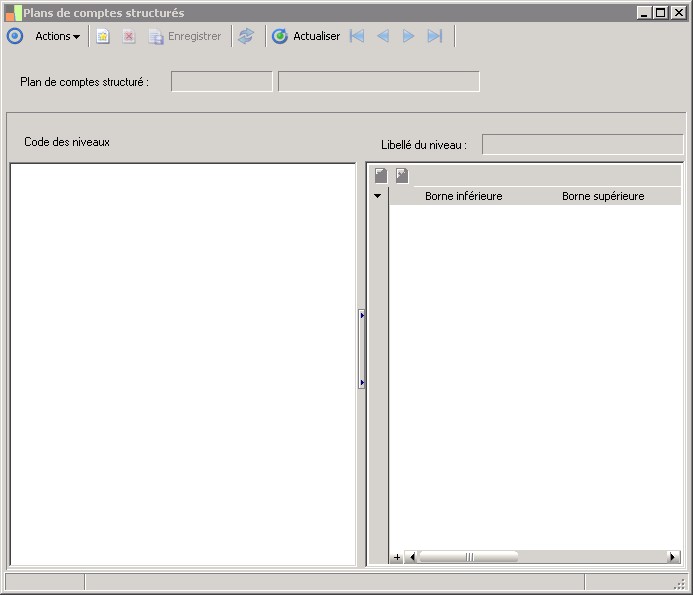Click the wider Plan de comptes description field

click(378, 82)
